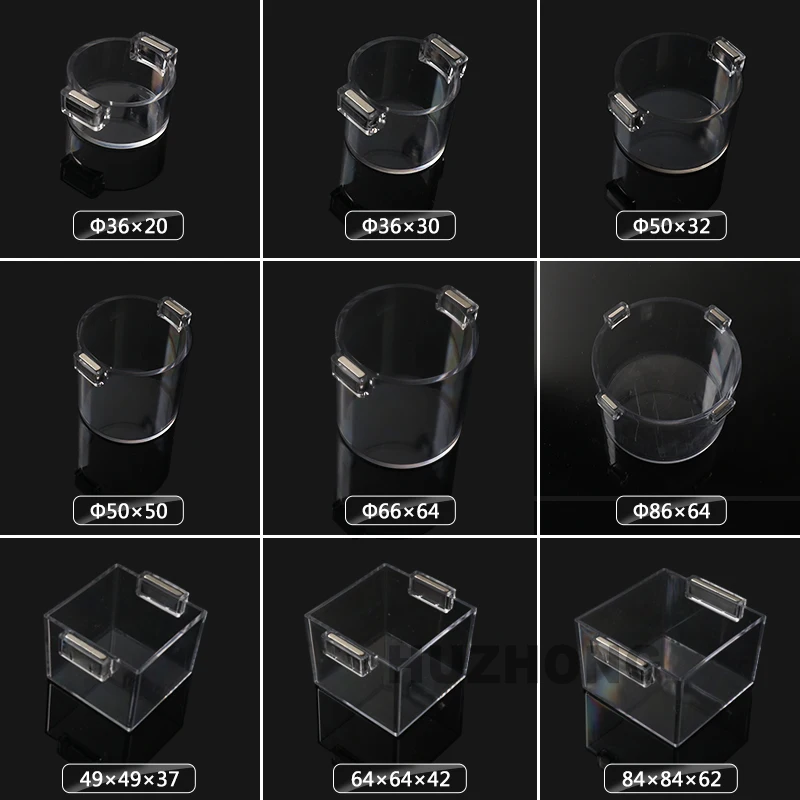The image size is (800, 800).
Task: Click the Φ50×32 size label
Action: (671, 226)
